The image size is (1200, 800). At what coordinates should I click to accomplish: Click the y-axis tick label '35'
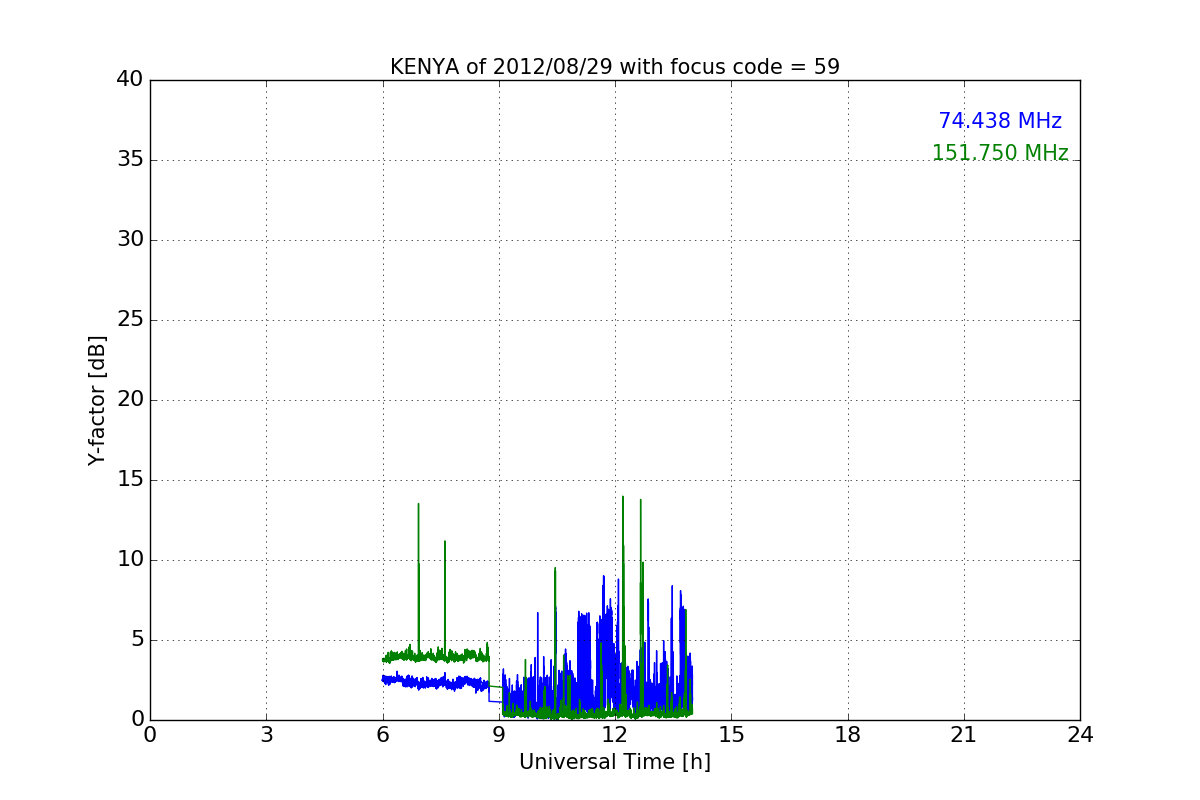click(130, 160)
